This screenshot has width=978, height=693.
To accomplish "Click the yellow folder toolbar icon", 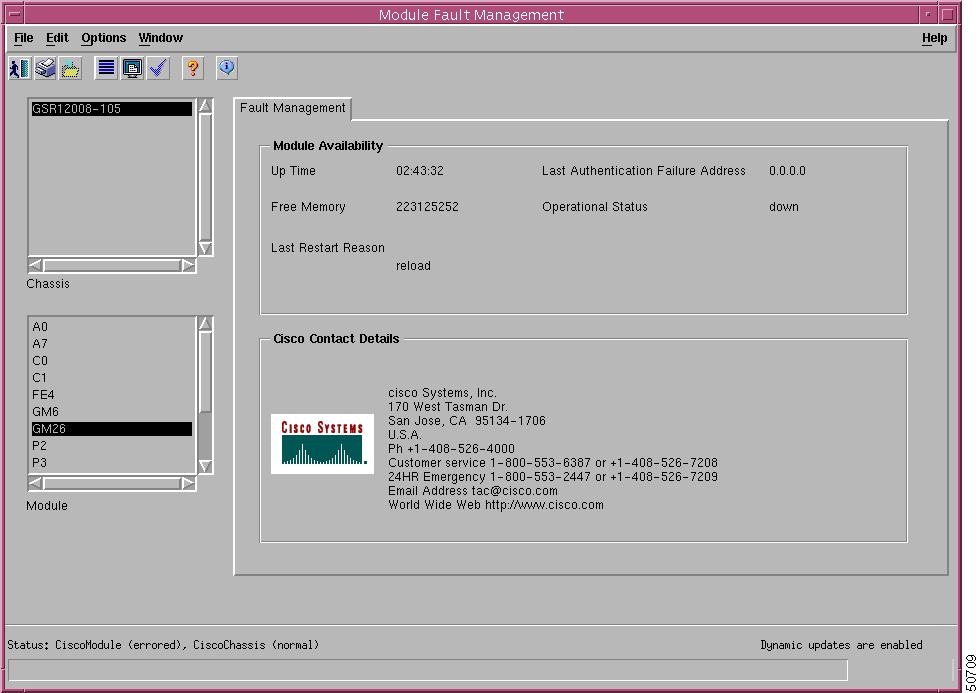I will coord(70,67).
